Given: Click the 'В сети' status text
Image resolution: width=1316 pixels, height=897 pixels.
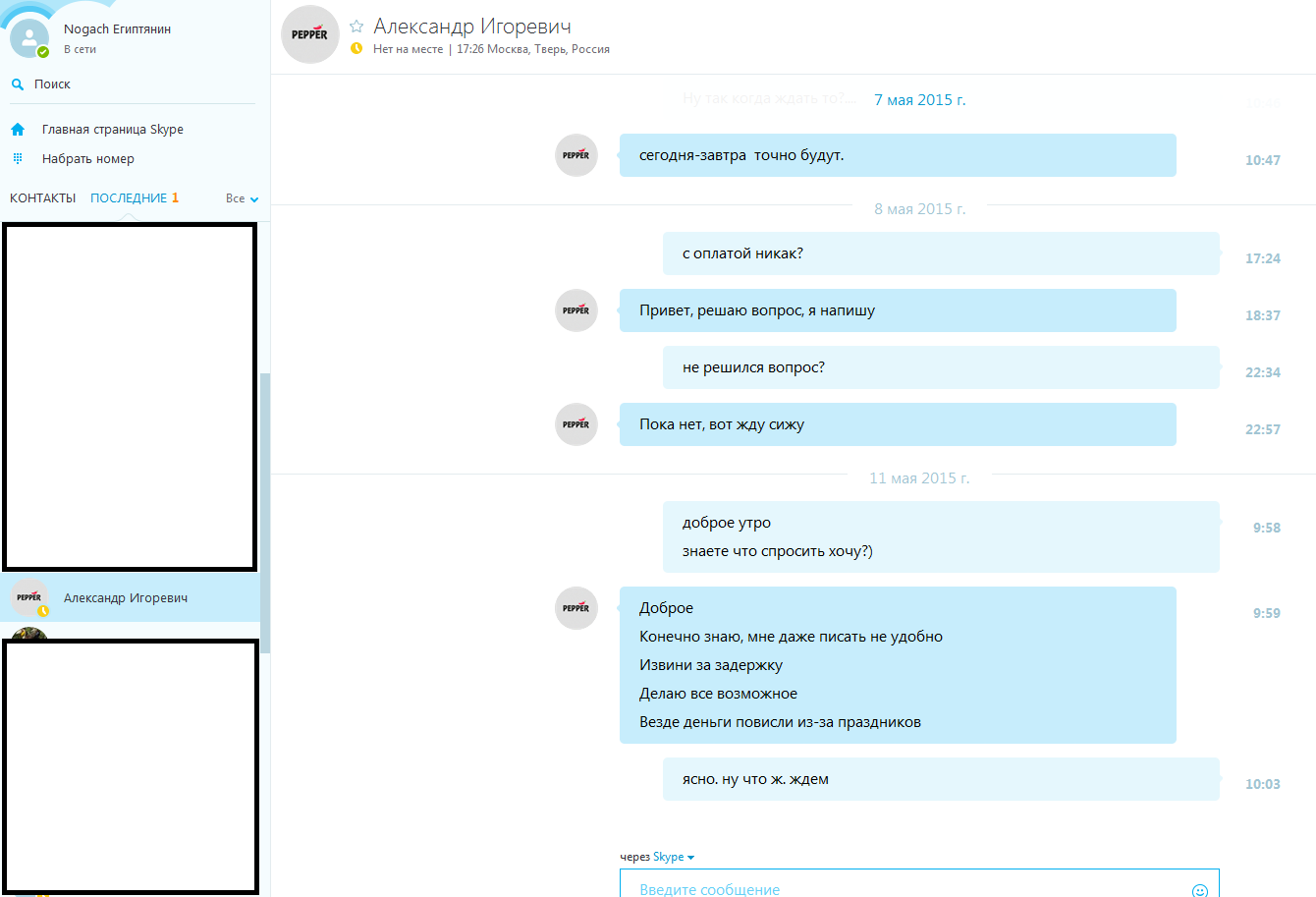Looking at the screenshot, I should point(81,49).
